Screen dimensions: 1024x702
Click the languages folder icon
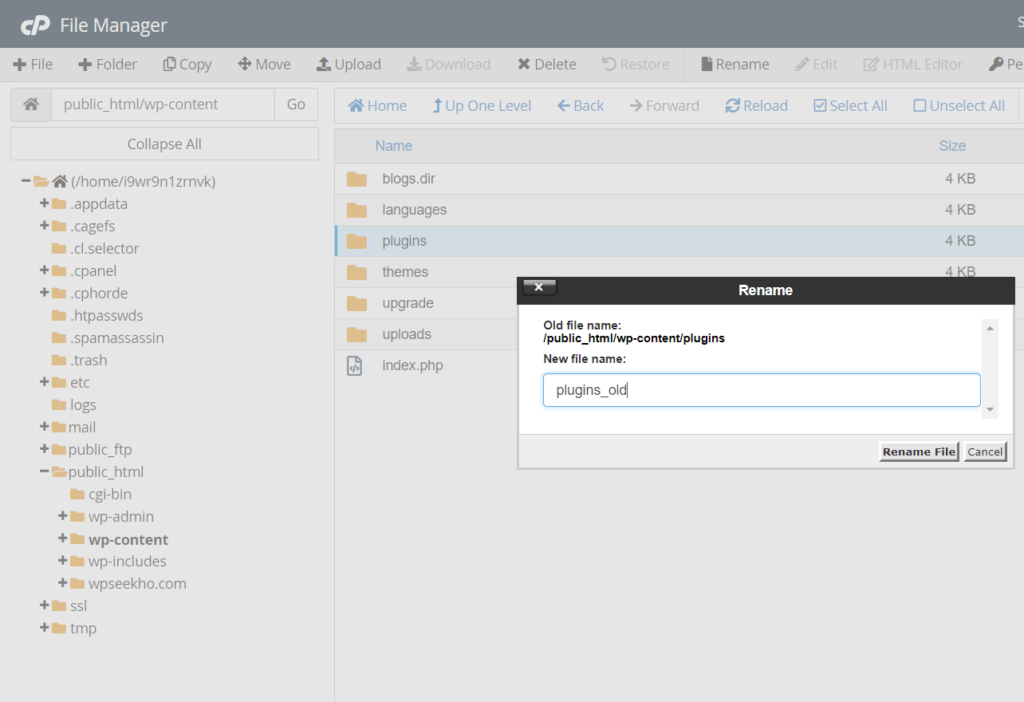tap(357, 210)
